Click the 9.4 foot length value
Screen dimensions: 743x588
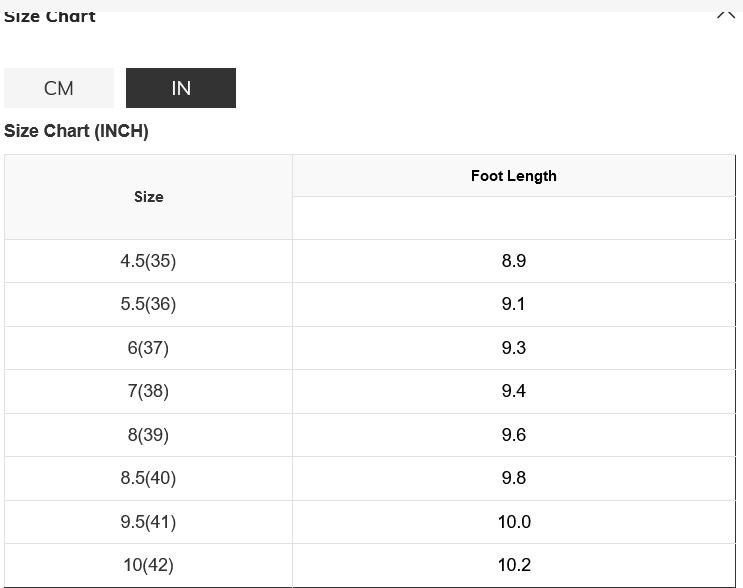513,391
